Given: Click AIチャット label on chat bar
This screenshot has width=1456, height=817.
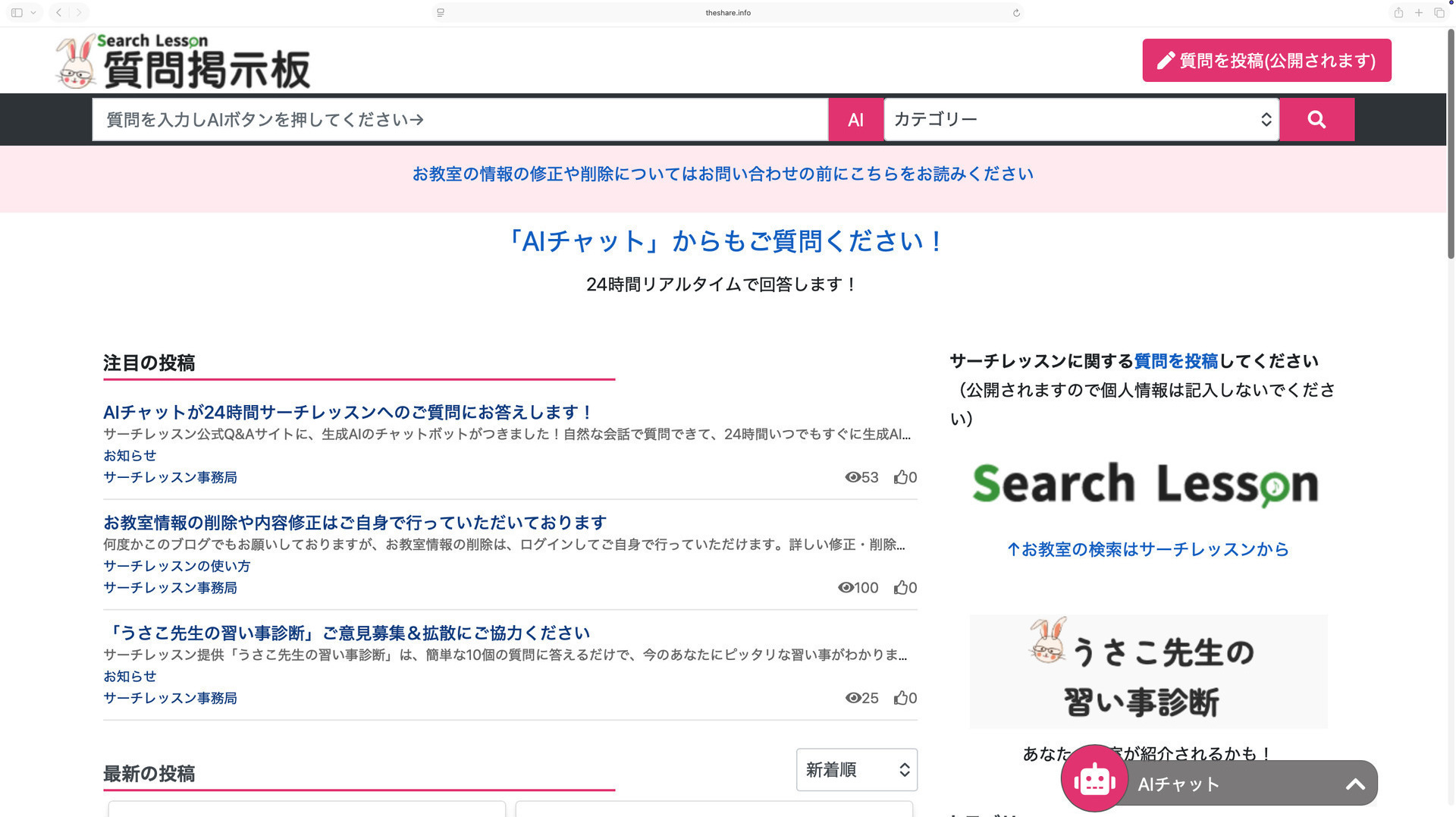Looking at the screenshot, I should pos(1178,784).
